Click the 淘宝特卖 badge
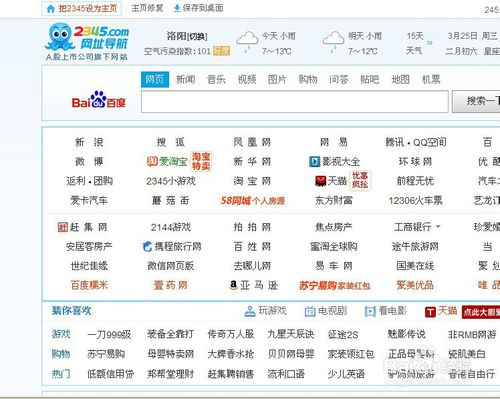The image size is (500, 399). point(201,161)
